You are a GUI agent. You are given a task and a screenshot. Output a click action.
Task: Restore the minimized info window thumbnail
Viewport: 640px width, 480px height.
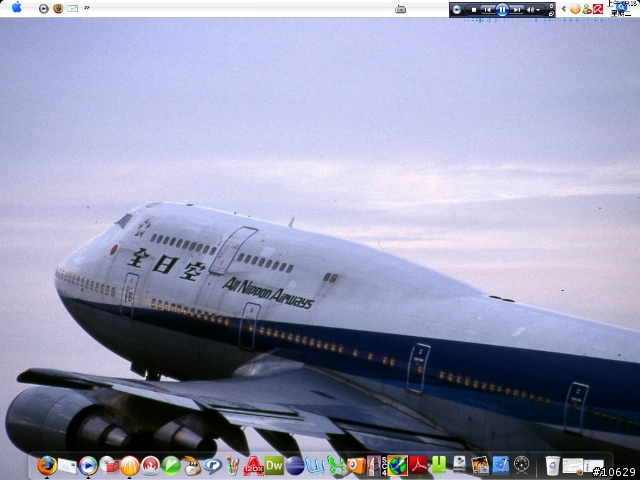tap(594, 466)
